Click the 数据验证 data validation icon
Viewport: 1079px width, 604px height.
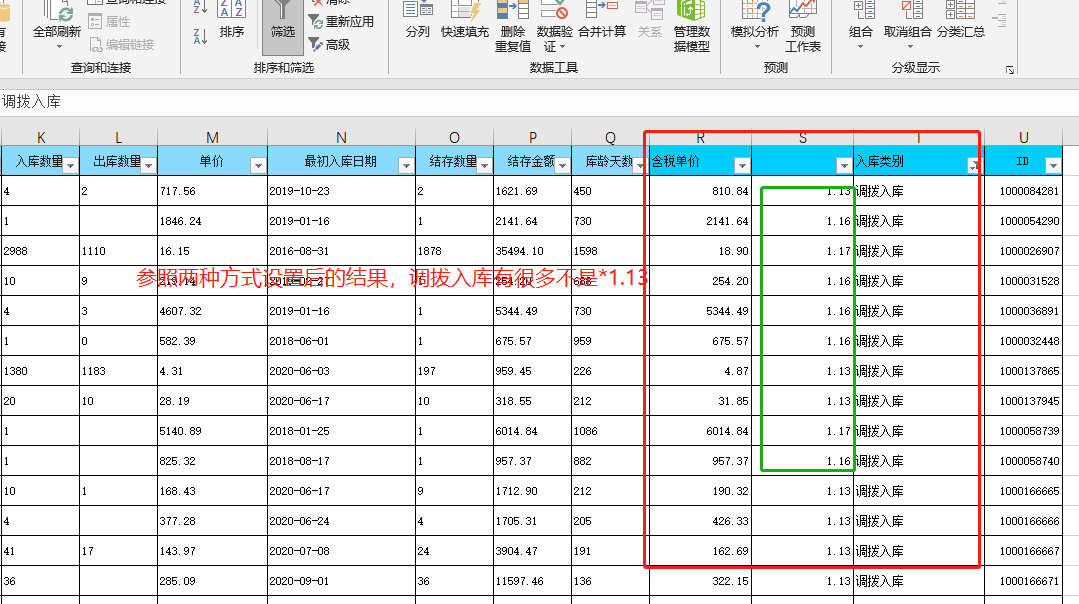pos(554,10)
